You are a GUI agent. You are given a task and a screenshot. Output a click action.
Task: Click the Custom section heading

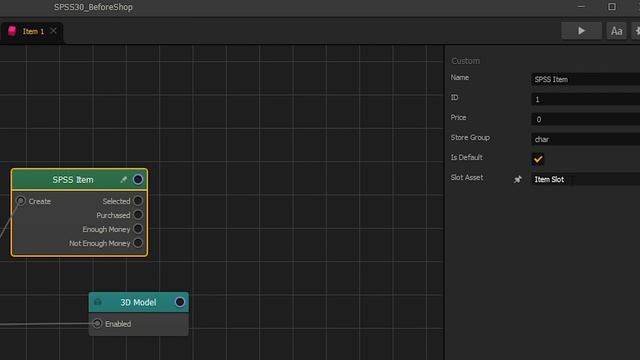click(465, 61)
